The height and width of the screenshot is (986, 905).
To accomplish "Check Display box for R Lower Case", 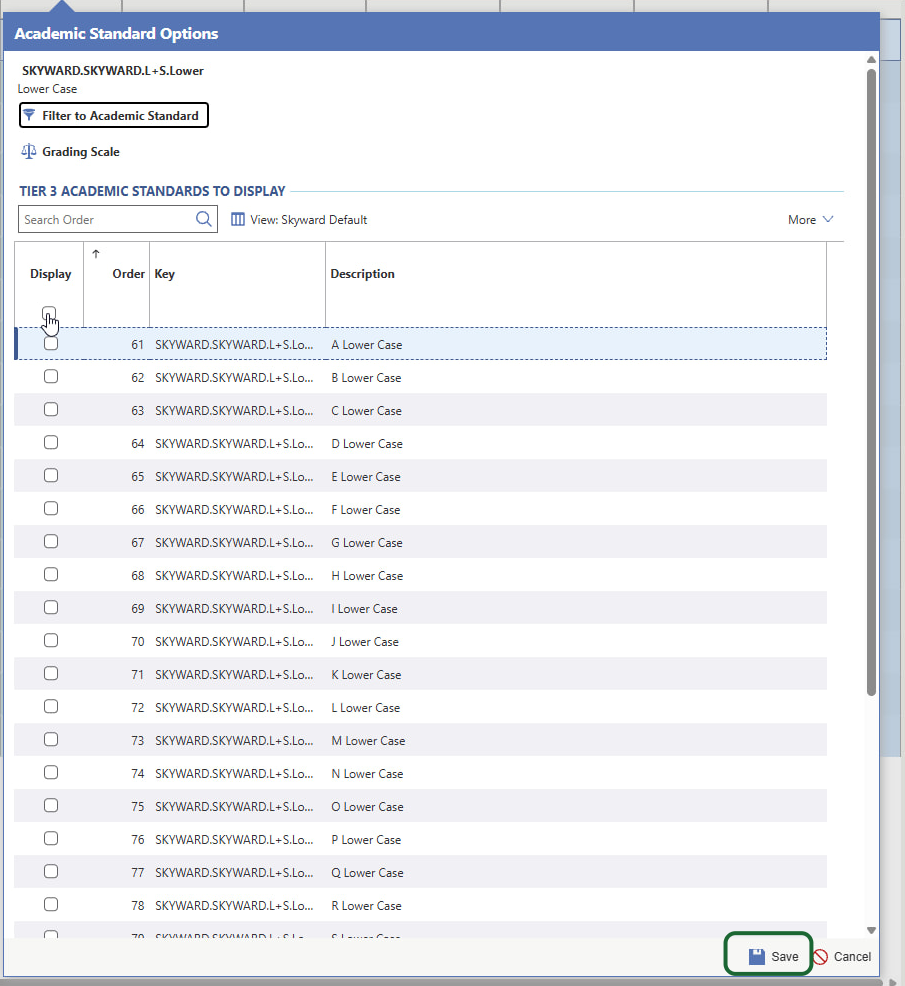I will coord(51,904).
